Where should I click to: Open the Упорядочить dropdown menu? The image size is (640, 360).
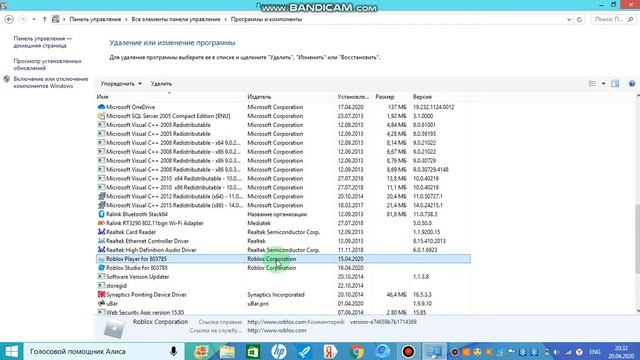(121, 84)
